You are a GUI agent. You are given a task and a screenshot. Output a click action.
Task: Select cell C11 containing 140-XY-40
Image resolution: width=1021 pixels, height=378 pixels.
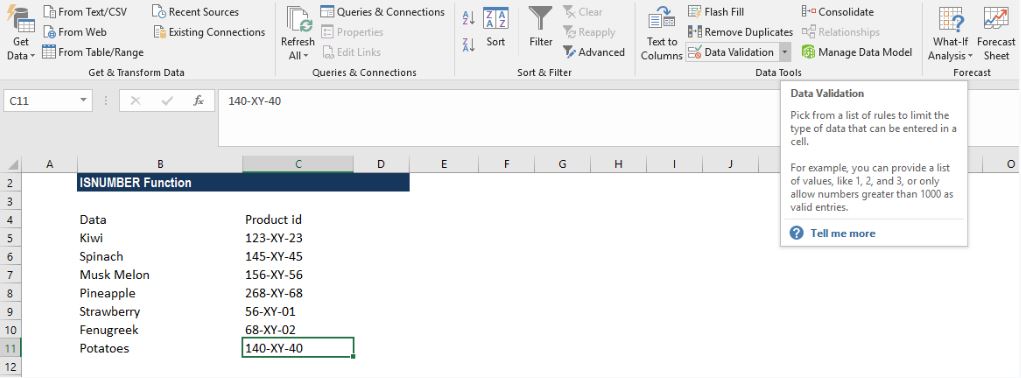click(298, 348)
